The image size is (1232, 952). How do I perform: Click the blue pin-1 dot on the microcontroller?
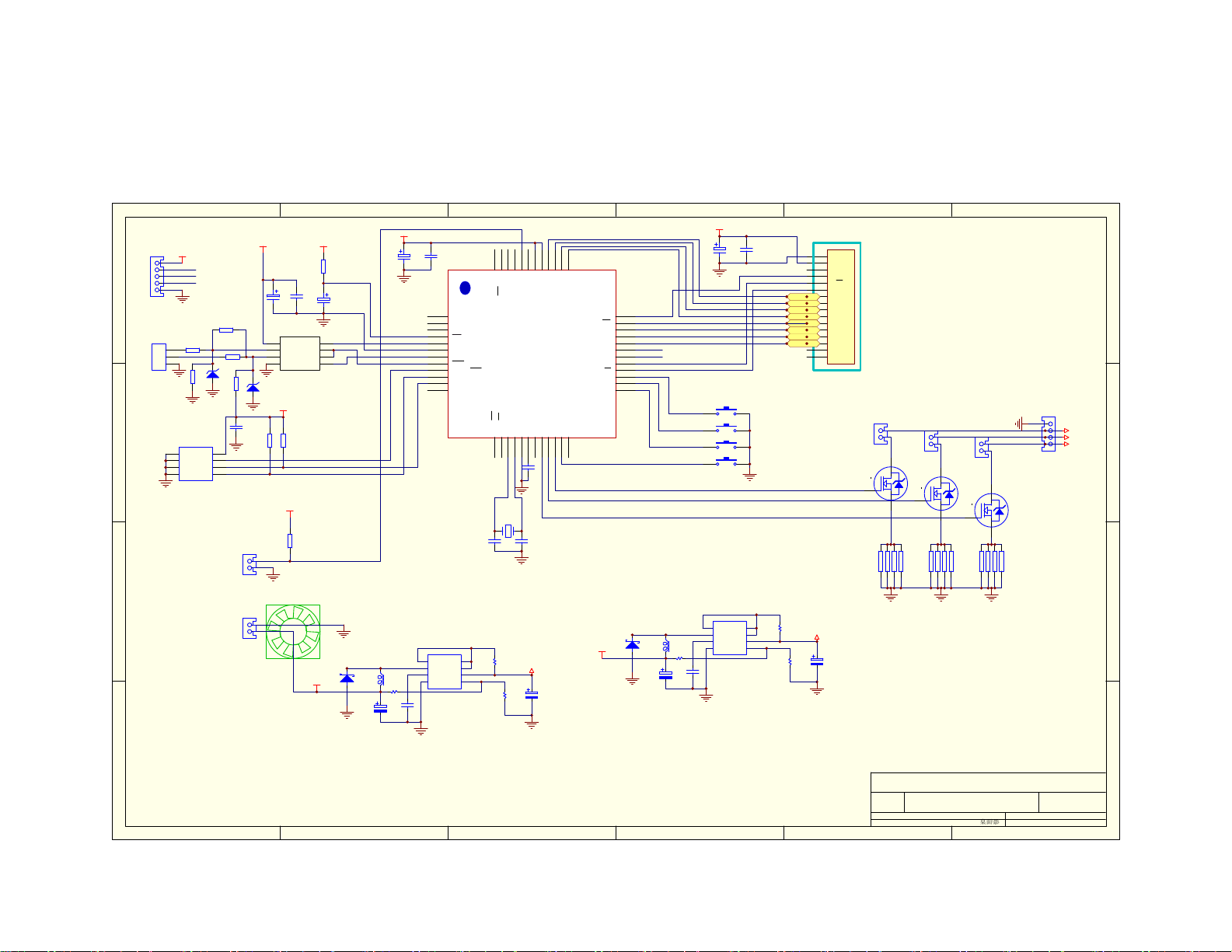(x=465, y=288)
